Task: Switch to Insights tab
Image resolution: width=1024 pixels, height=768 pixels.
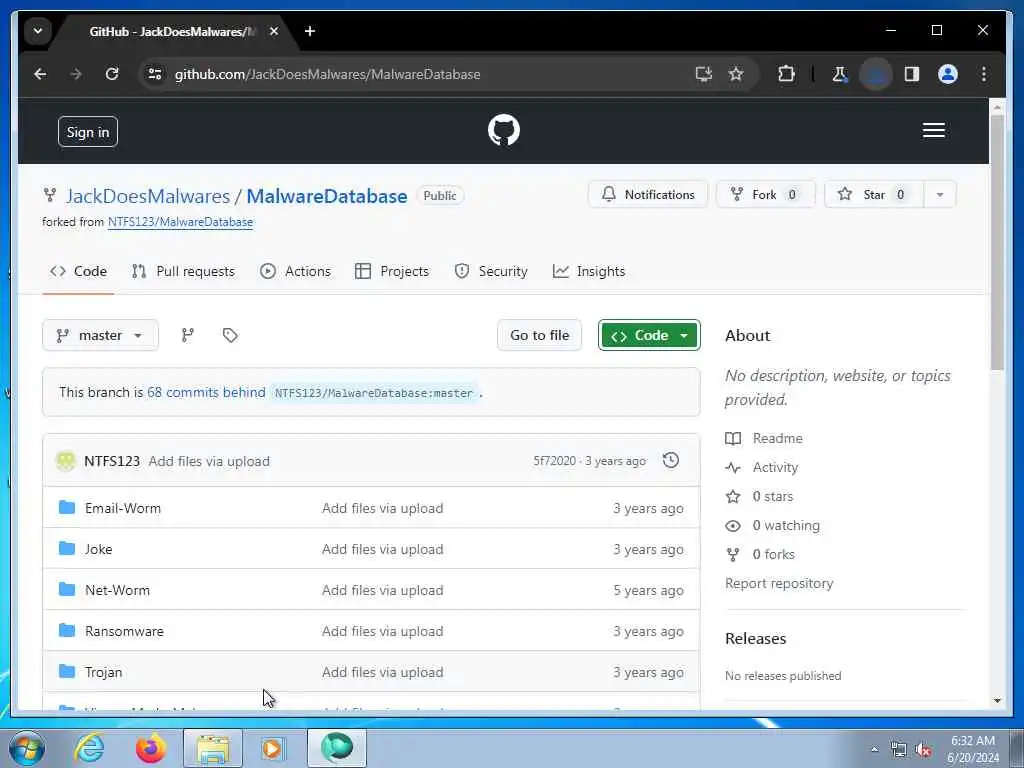Action: pyautogui.click(x=589, y=271)
